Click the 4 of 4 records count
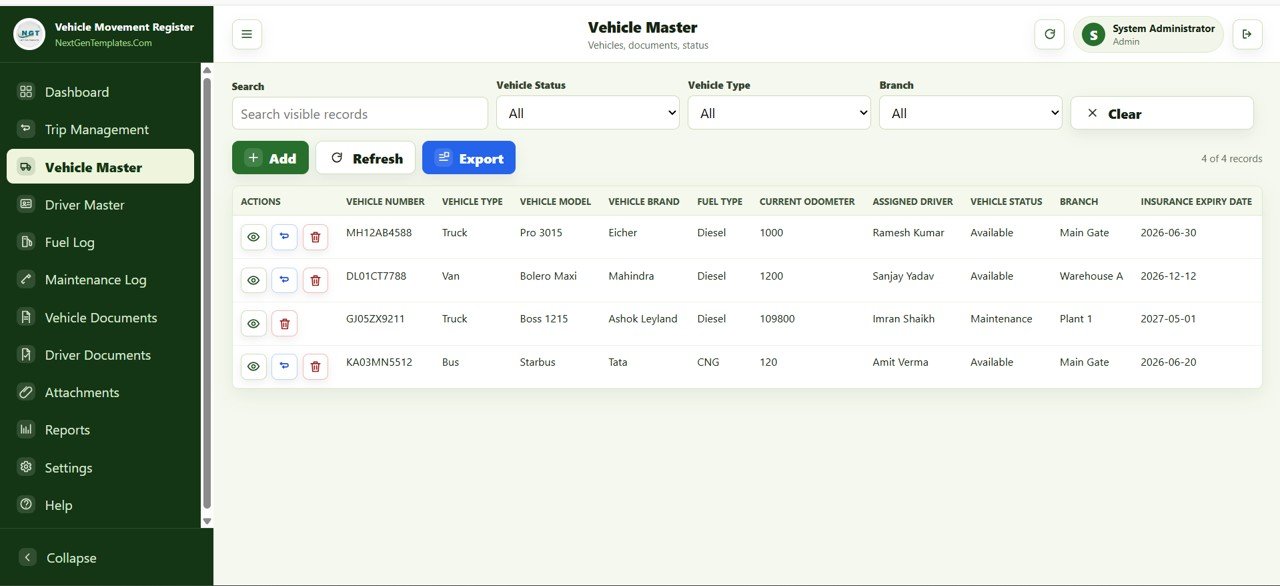The image size is (1280, 586). click(x=1232, y=159)
